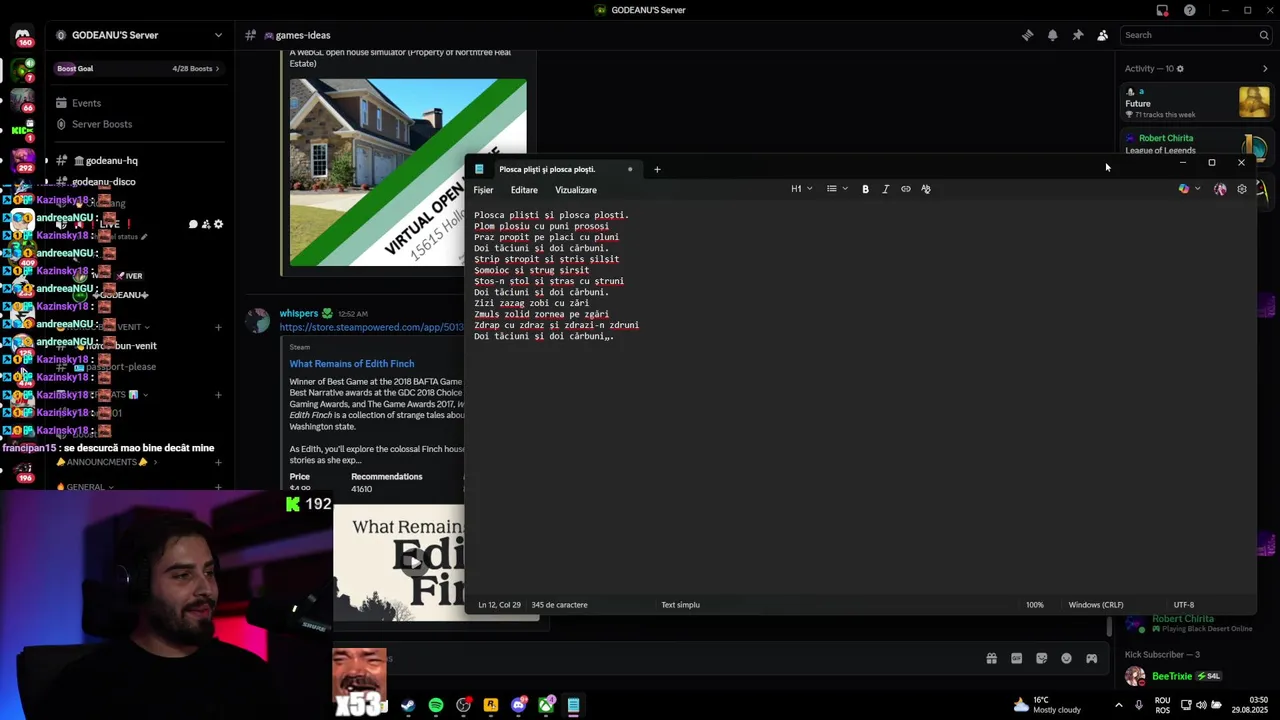Open the Discord inbox icon
Image resolution: width=1280 pixels, height=720 pixels.
[x=1162, y=10]
